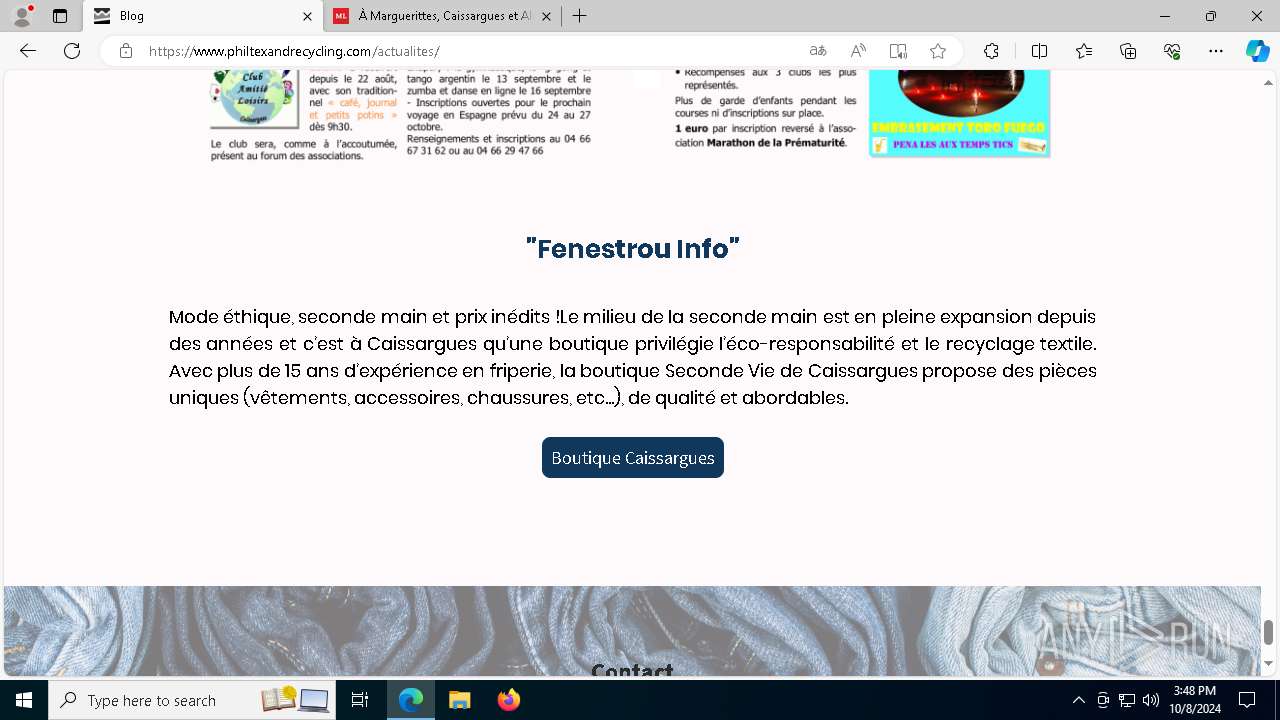Click the Mode éthique paragraph text
Viewport: 1280px width, 720px height.
[x=633, y=357]
